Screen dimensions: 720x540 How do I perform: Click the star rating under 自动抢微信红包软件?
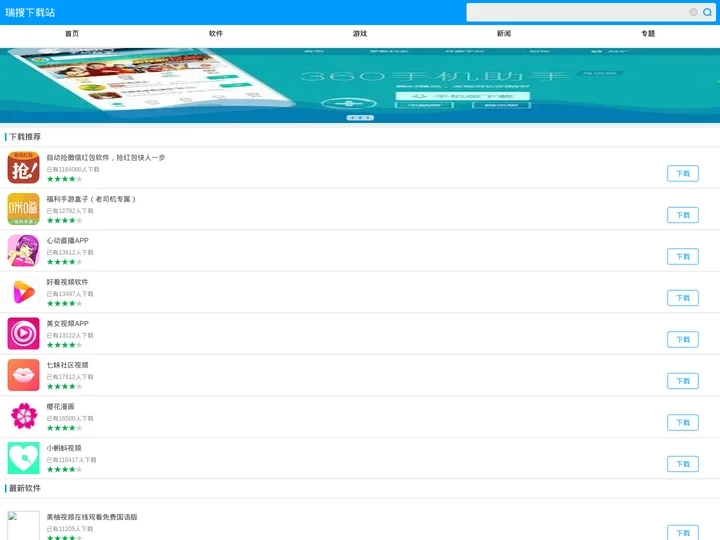(x=64, y=179)
